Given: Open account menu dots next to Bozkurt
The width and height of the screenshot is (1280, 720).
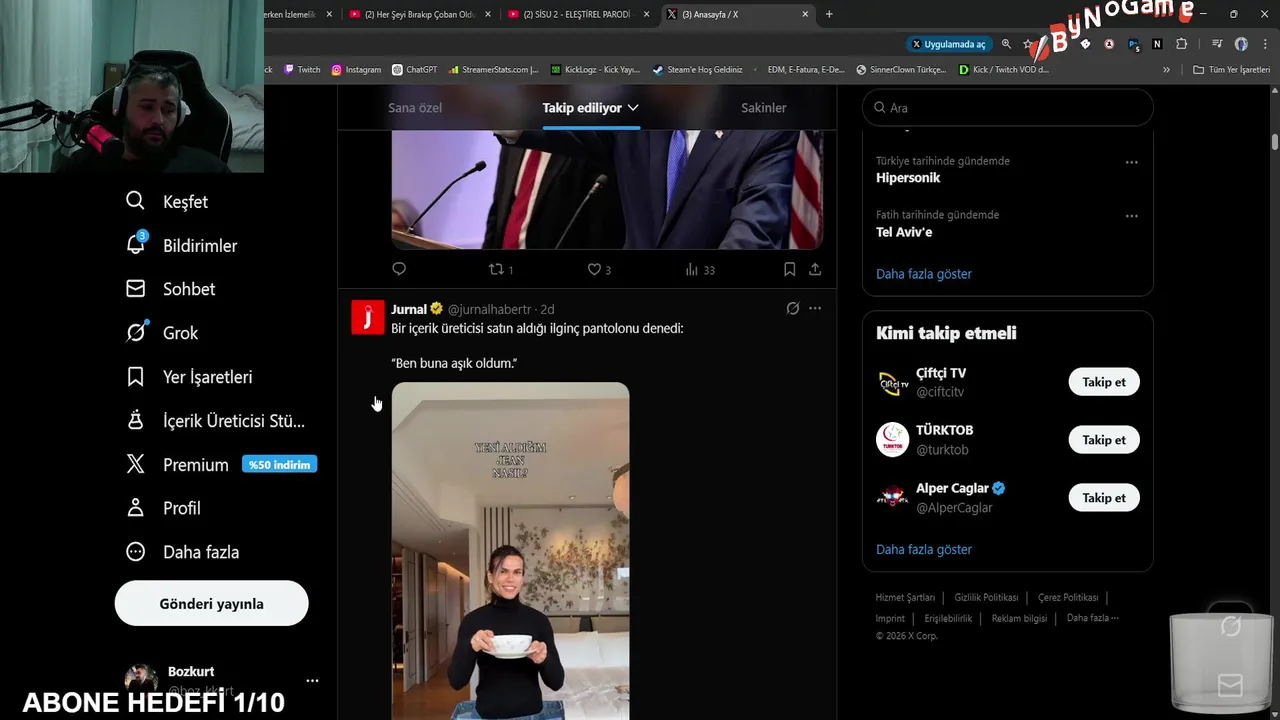Looking at the screenshot, I should click(312, 681).
